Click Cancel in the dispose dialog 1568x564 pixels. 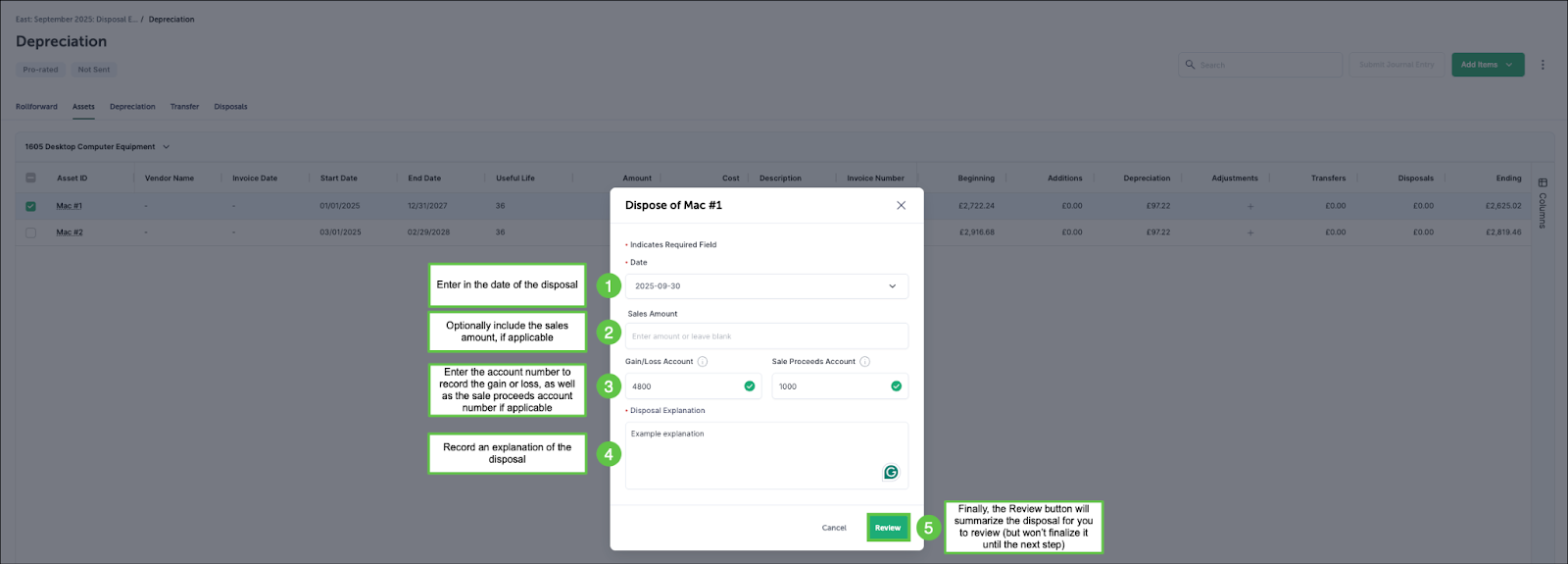click(x=834, y=528)
